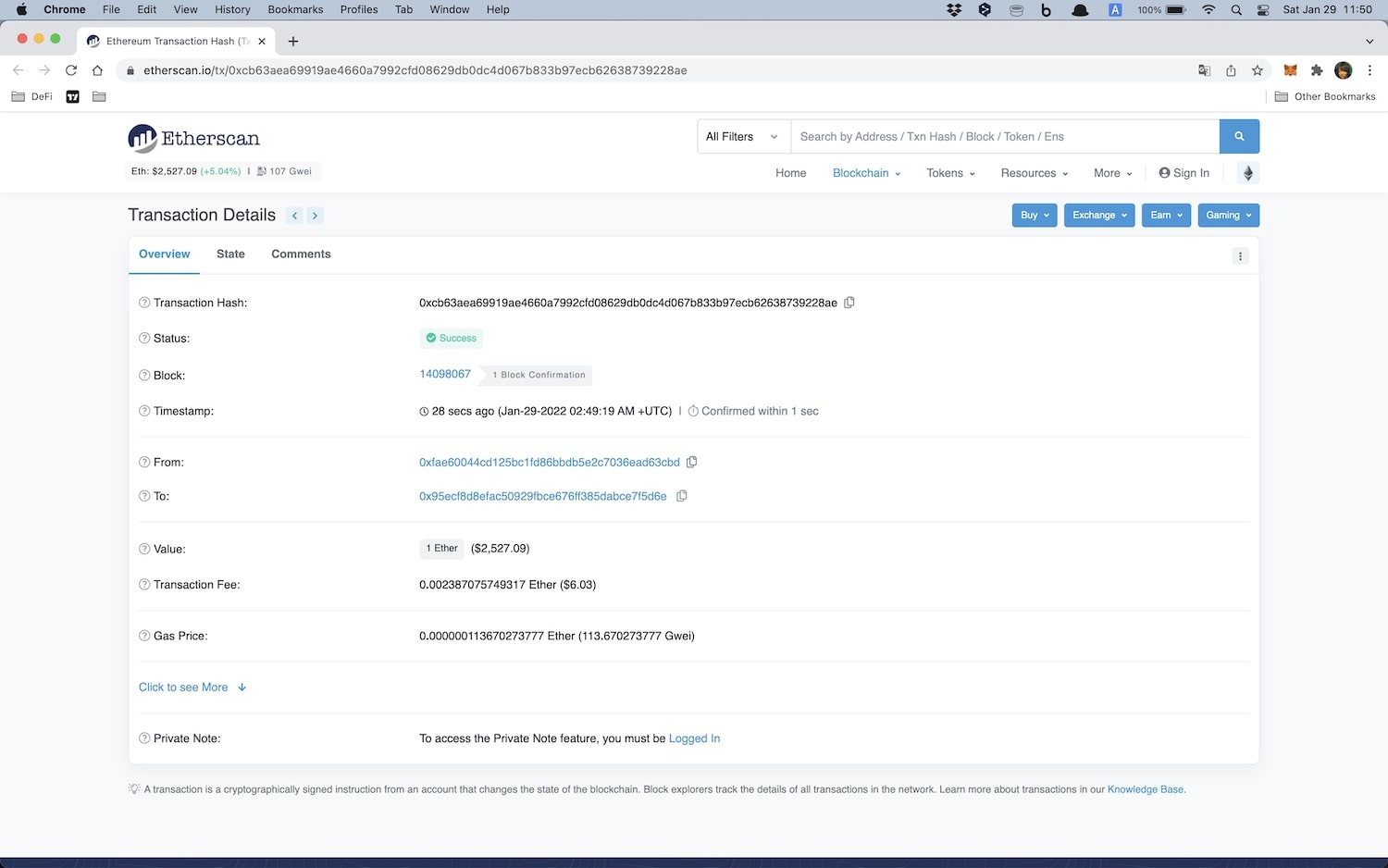Click the Private Note help icon

pos(144,738)
